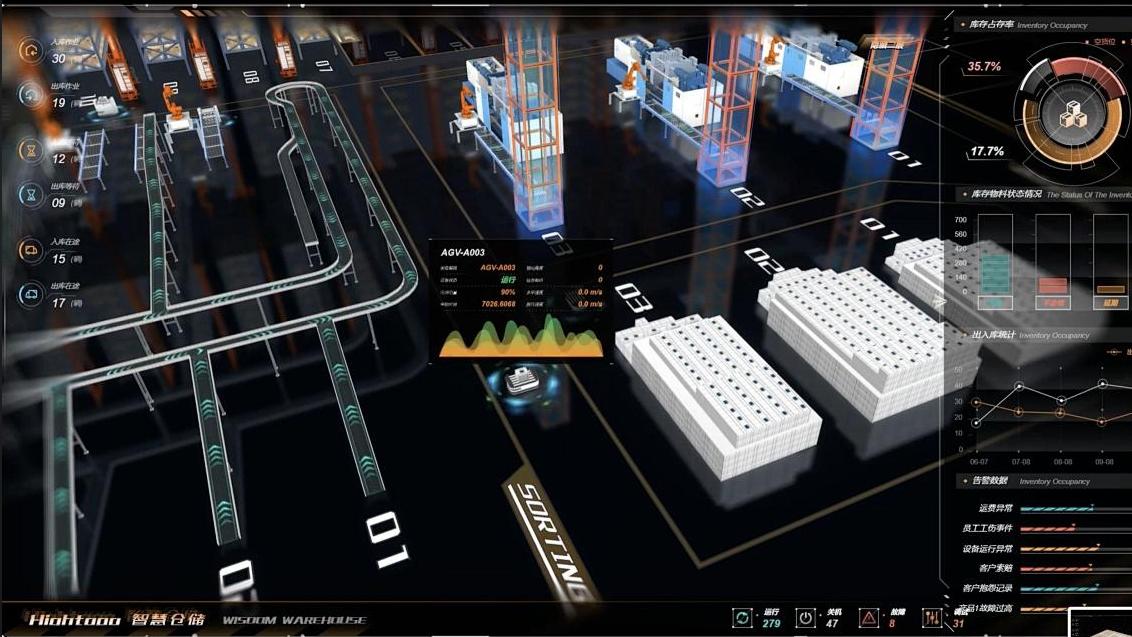Click the AGV activity area chart in popup
1132x637 pixels.
(521, 337)
